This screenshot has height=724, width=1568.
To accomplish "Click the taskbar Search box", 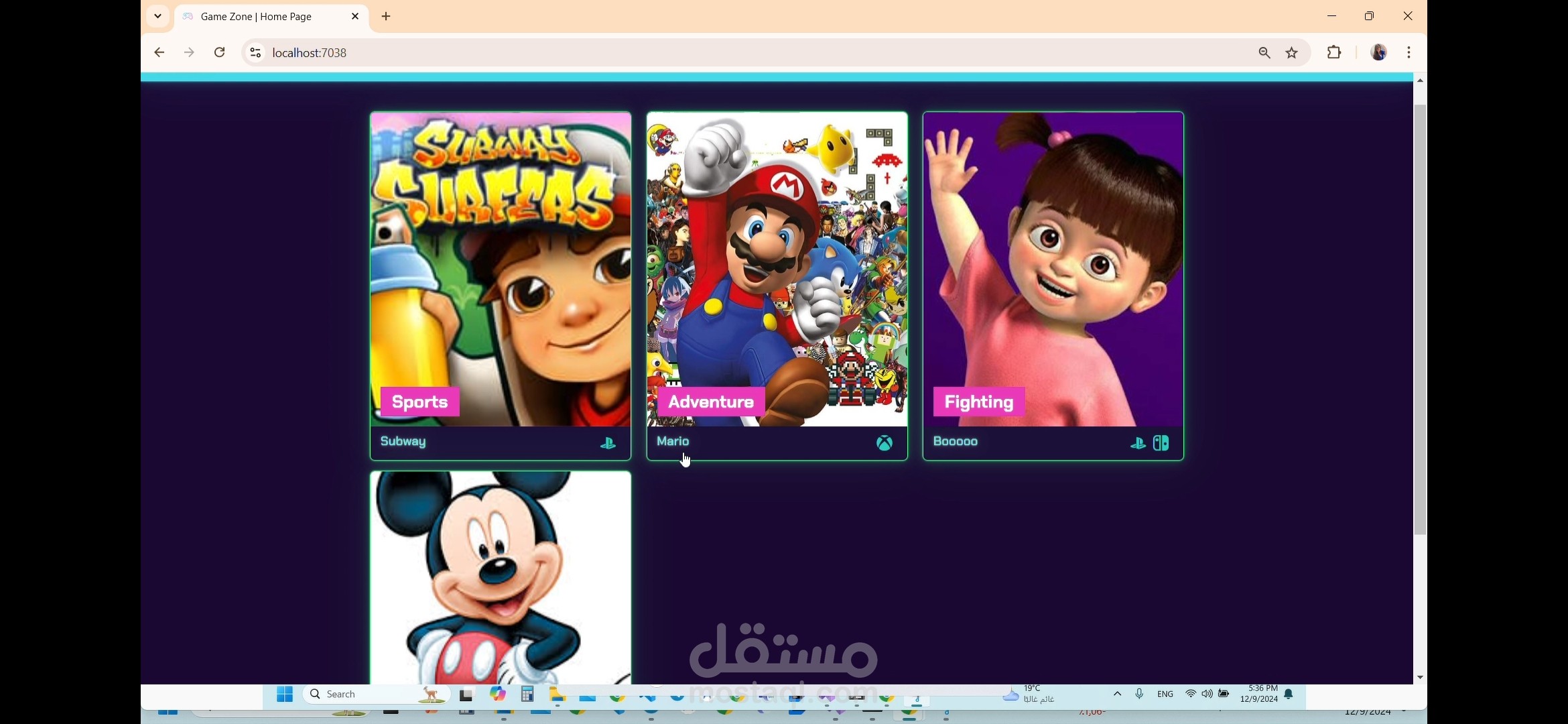I will (x=377, y=695).
